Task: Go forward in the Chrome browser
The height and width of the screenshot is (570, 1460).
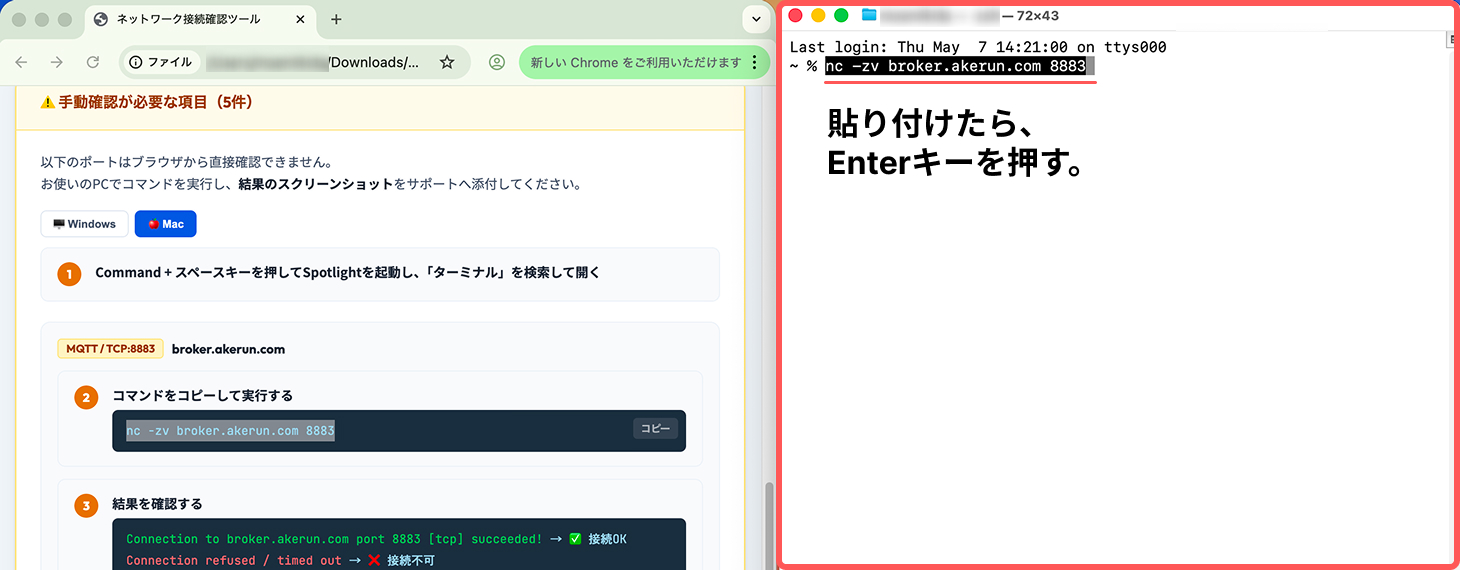Action: coord(57,62)
